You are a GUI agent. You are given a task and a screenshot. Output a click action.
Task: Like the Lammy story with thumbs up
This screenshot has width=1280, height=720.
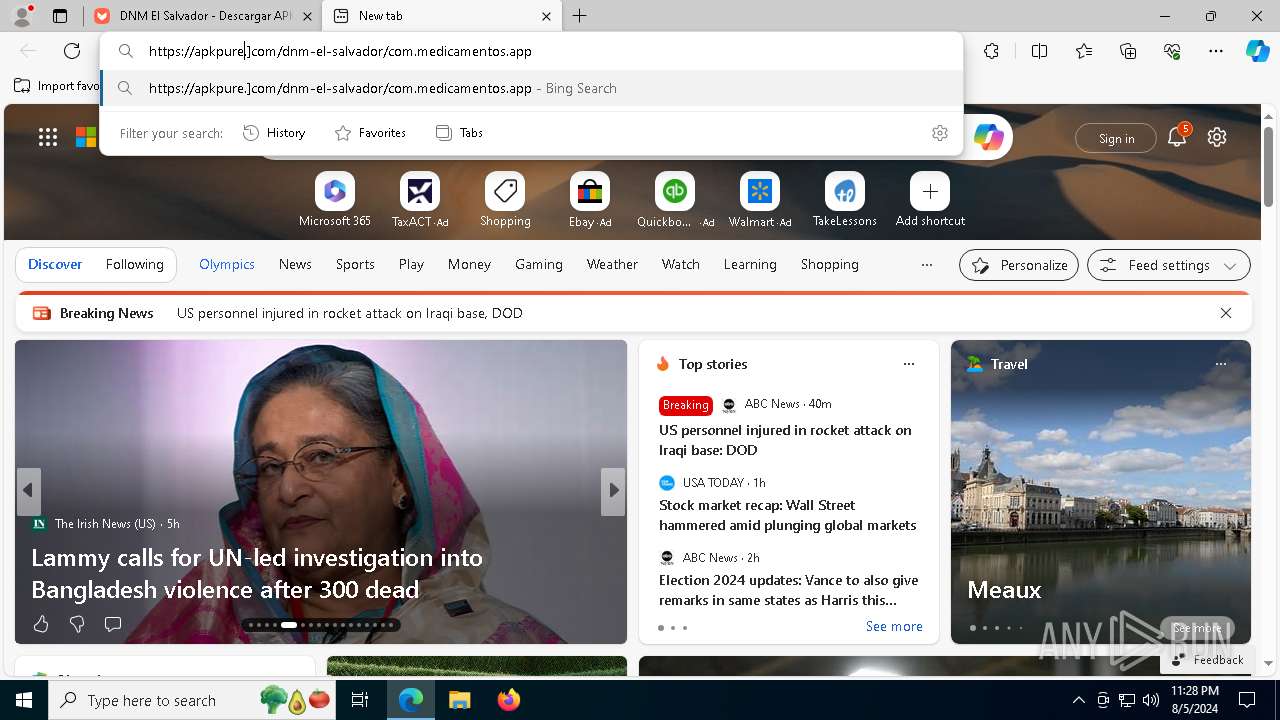pos(41,624)
